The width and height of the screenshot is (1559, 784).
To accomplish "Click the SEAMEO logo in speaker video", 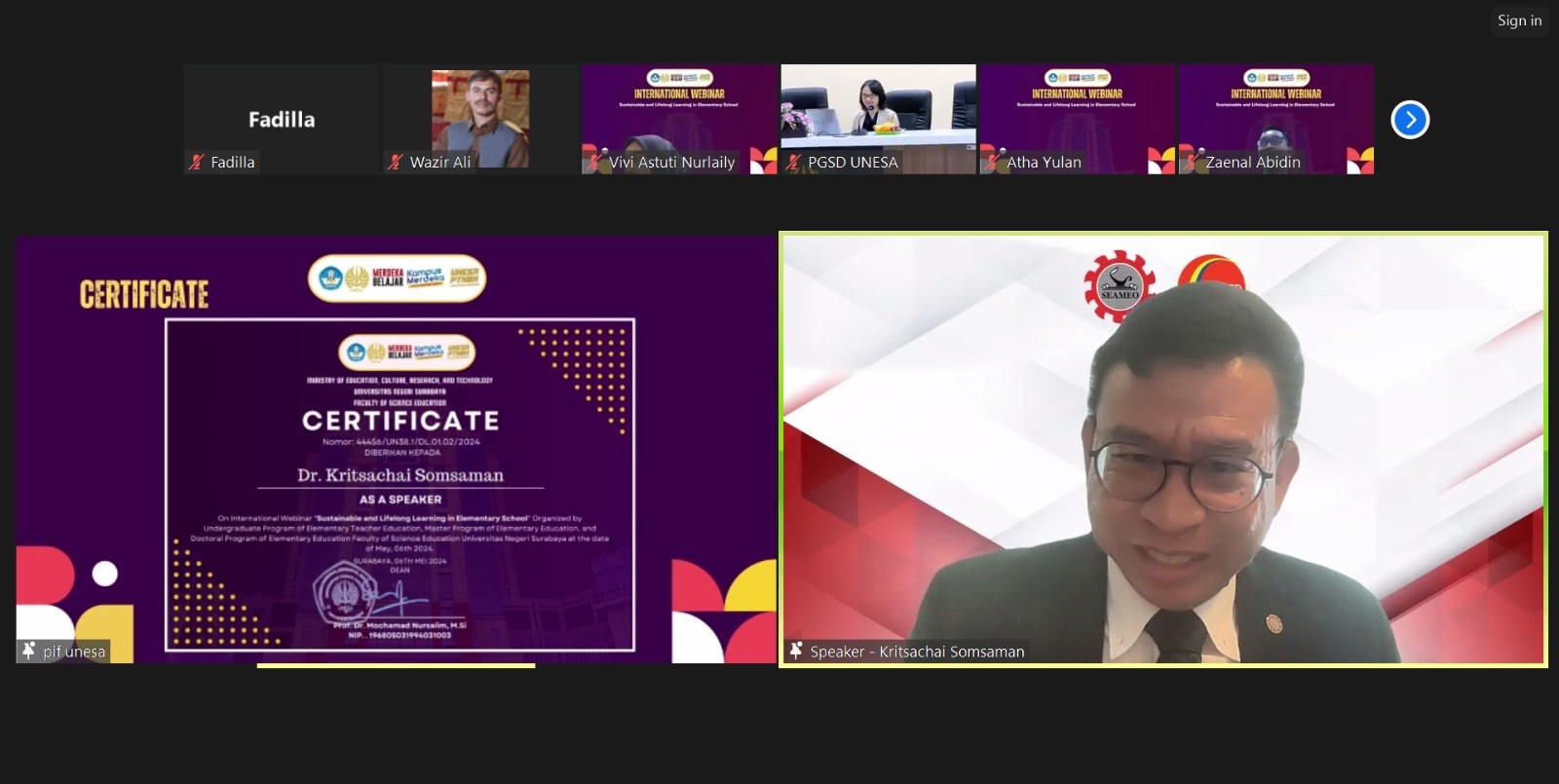I will 1120,286.
